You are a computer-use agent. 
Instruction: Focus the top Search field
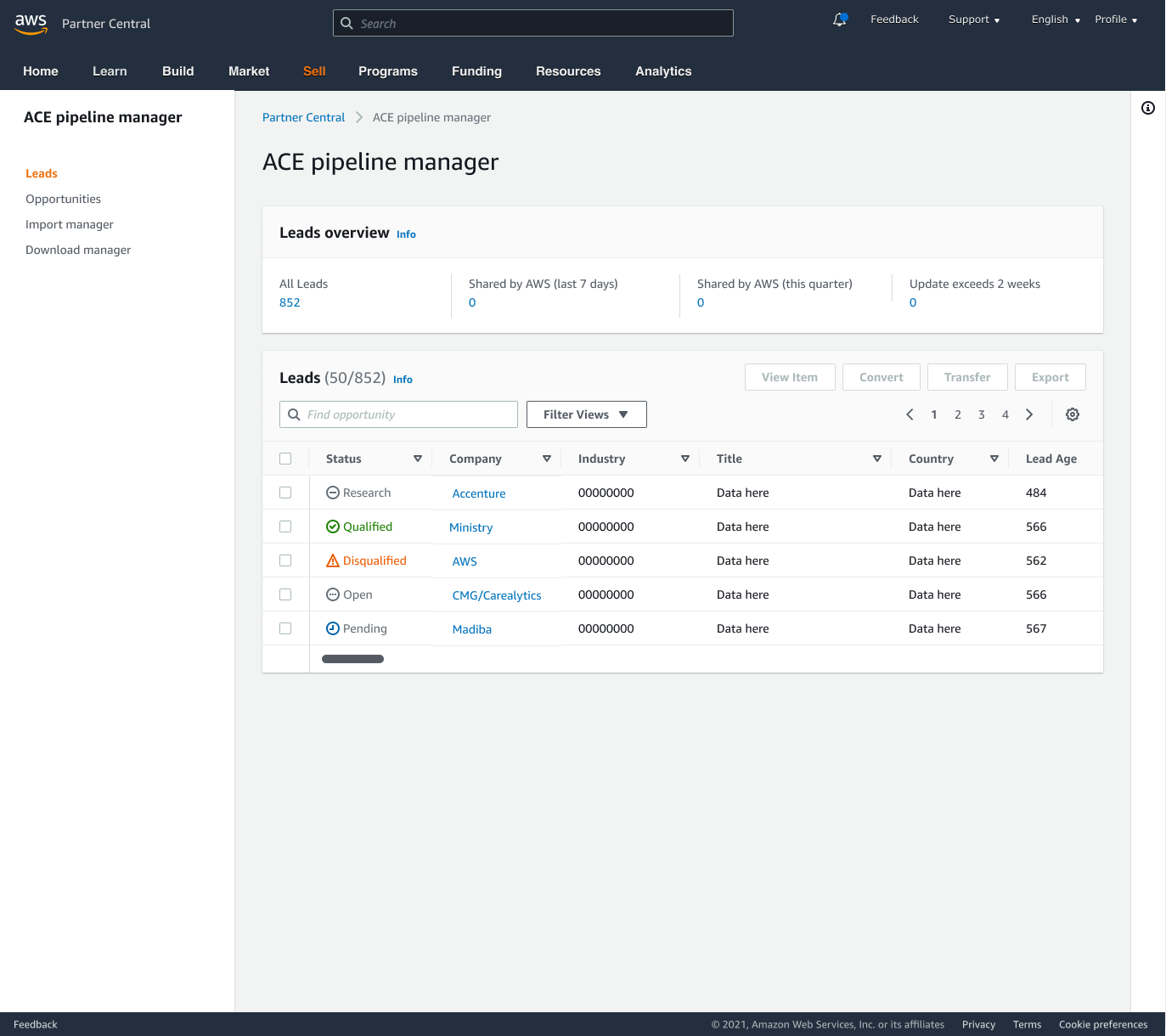point(533,23)
